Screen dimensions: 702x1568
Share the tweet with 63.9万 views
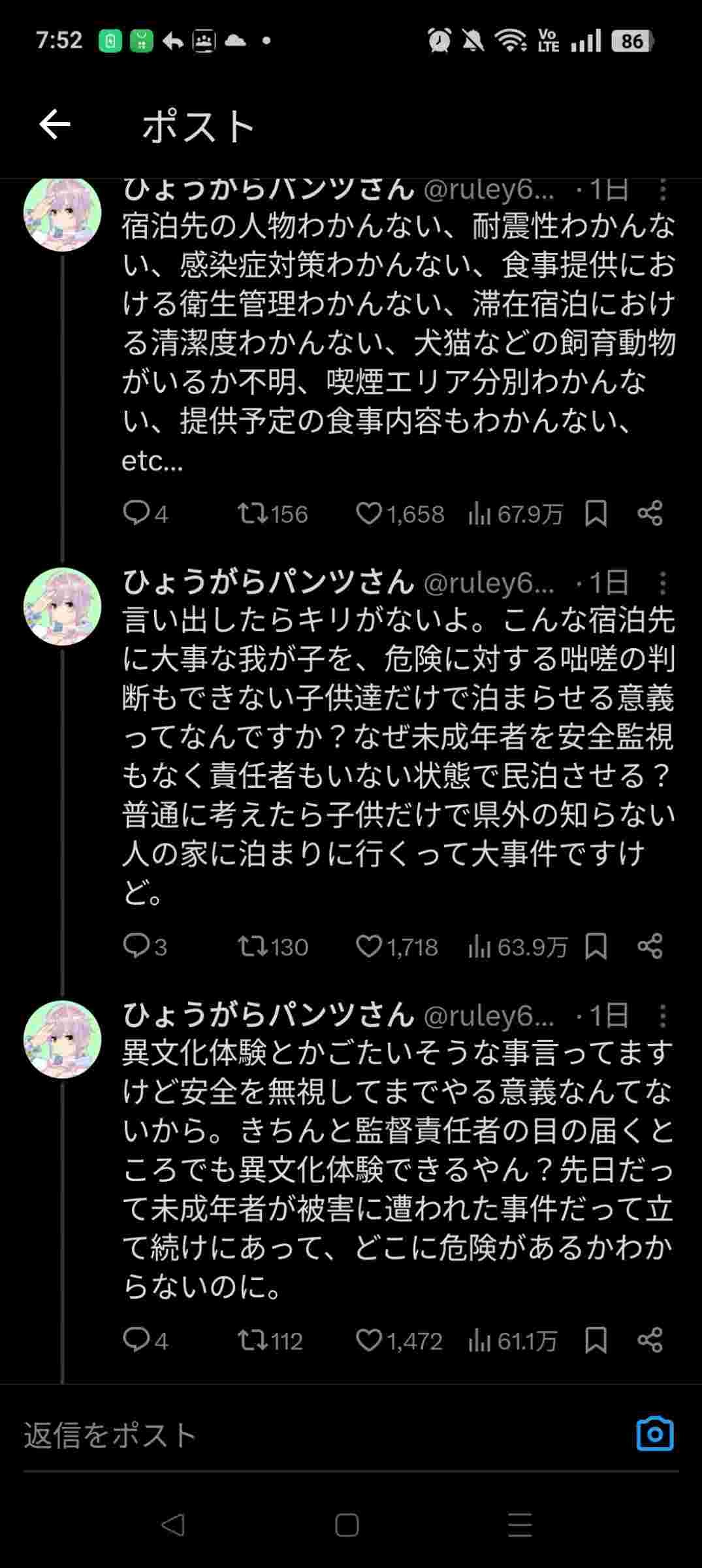[650, 946]
